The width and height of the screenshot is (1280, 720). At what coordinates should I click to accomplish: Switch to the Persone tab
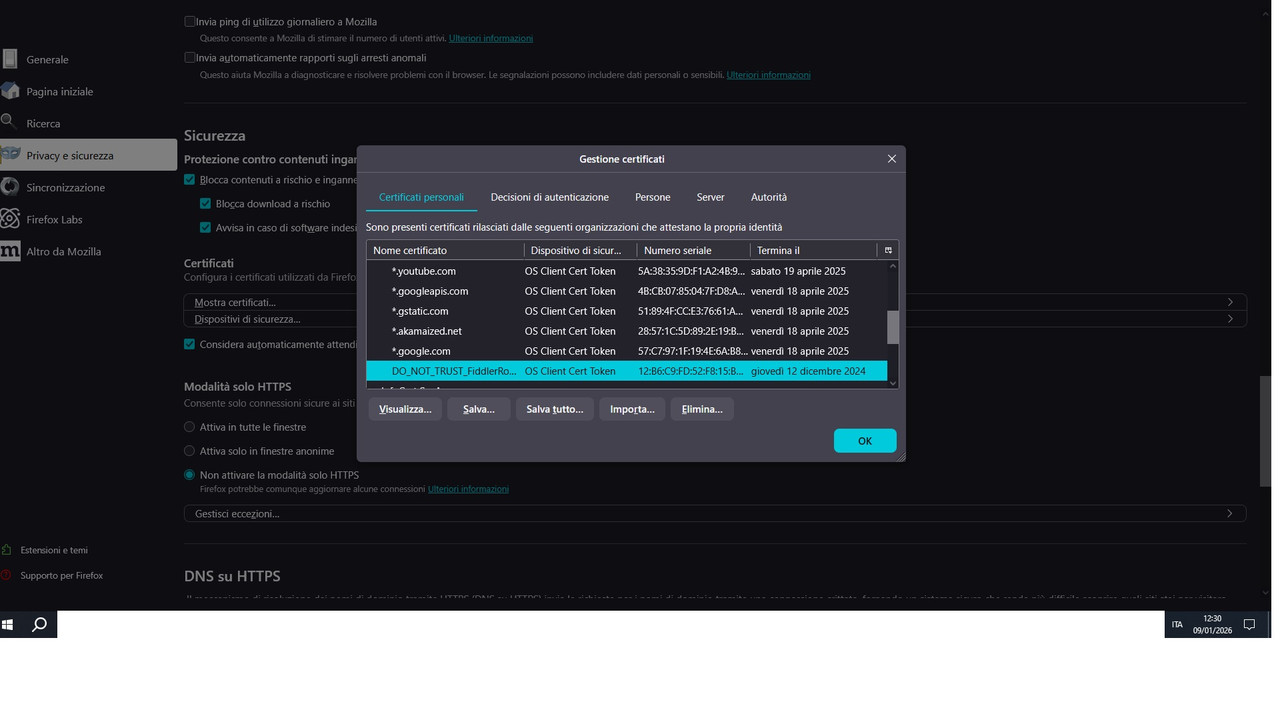652,197
